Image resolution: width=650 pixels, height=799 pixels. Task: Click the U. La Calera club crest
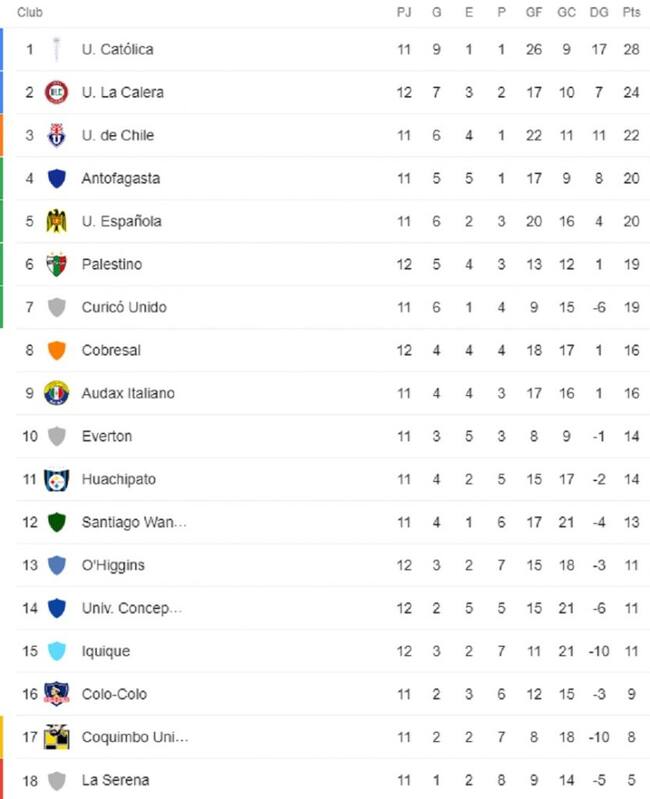pyautogui.click(x=57, y=92)
